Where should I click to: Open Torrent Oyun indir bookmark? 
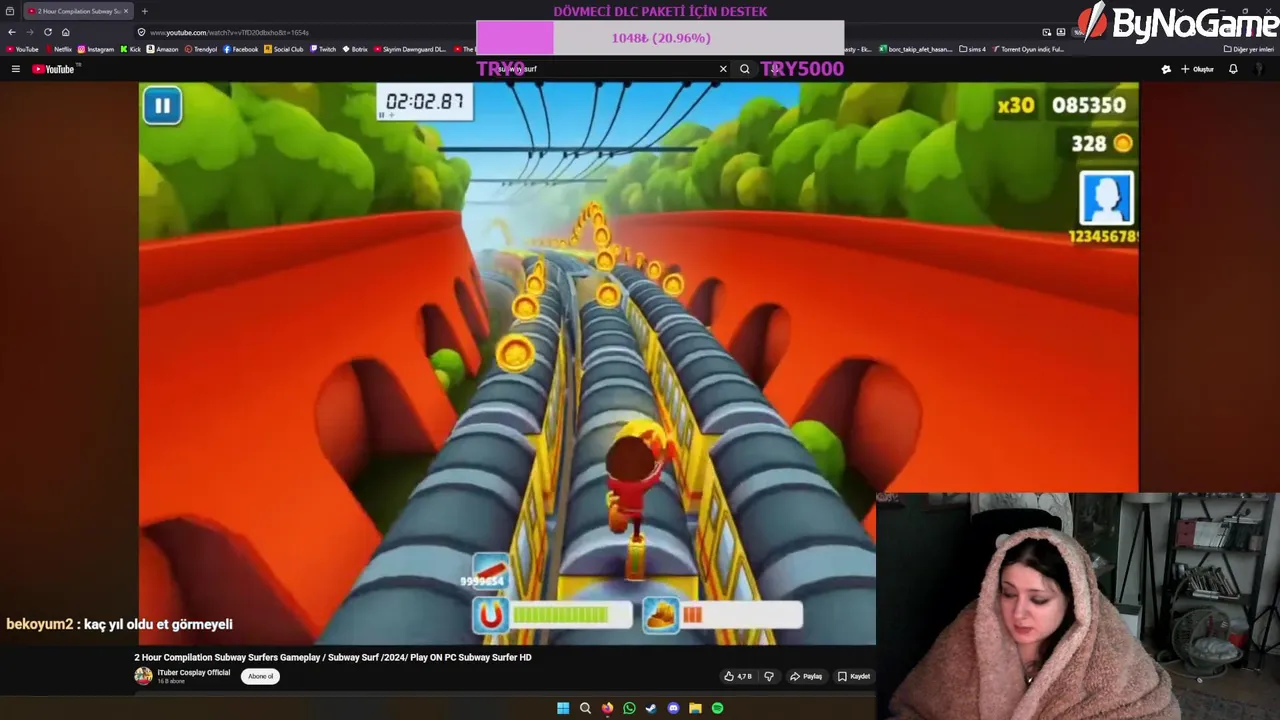1028,49
